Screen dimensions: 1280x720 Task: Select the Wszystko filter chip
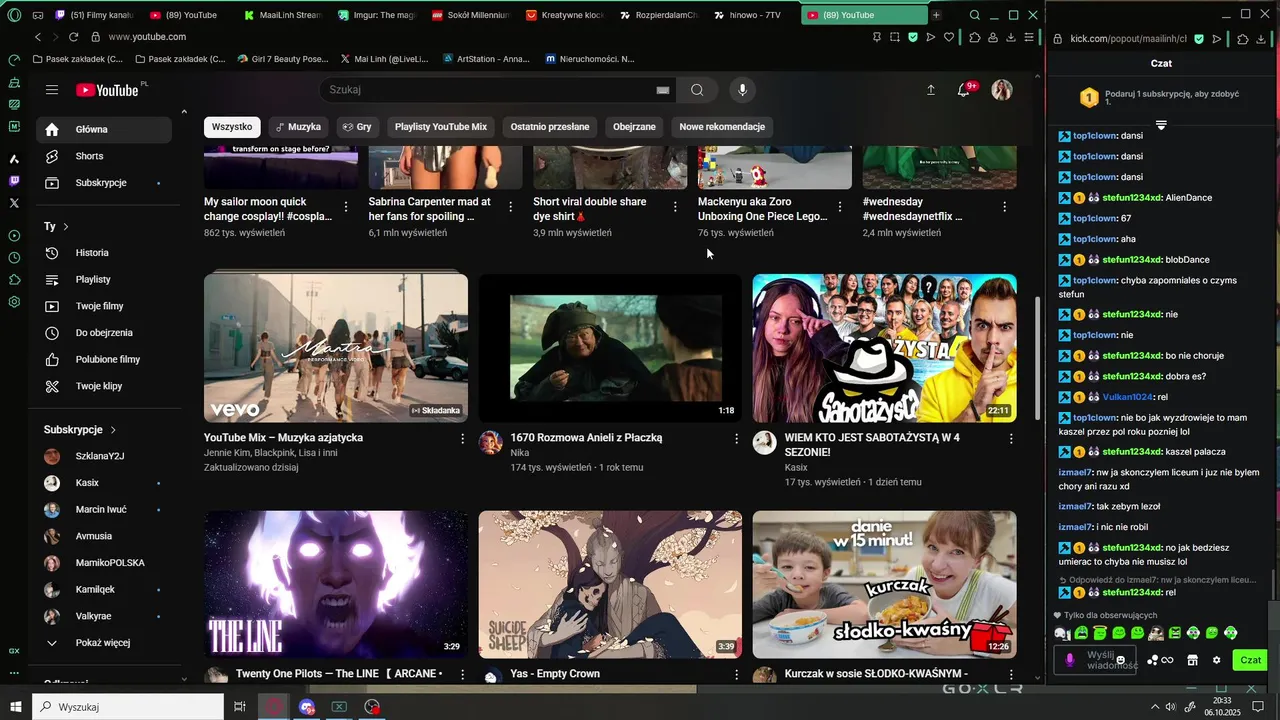[232, 127]
